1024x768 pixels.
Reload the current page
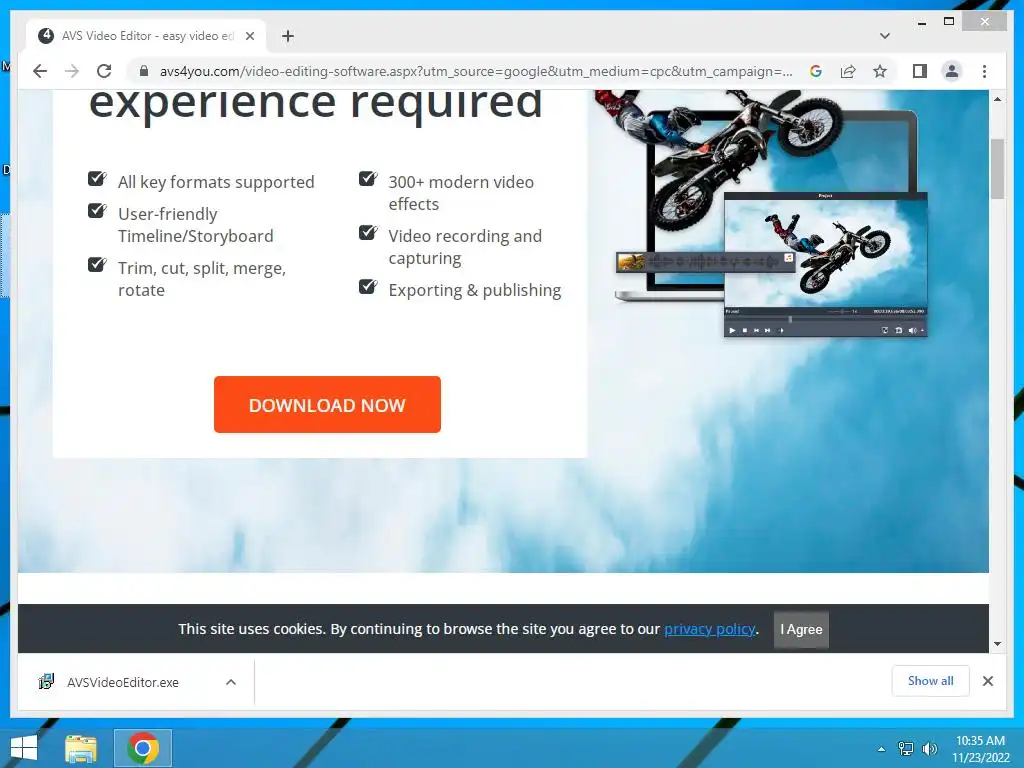104,71
